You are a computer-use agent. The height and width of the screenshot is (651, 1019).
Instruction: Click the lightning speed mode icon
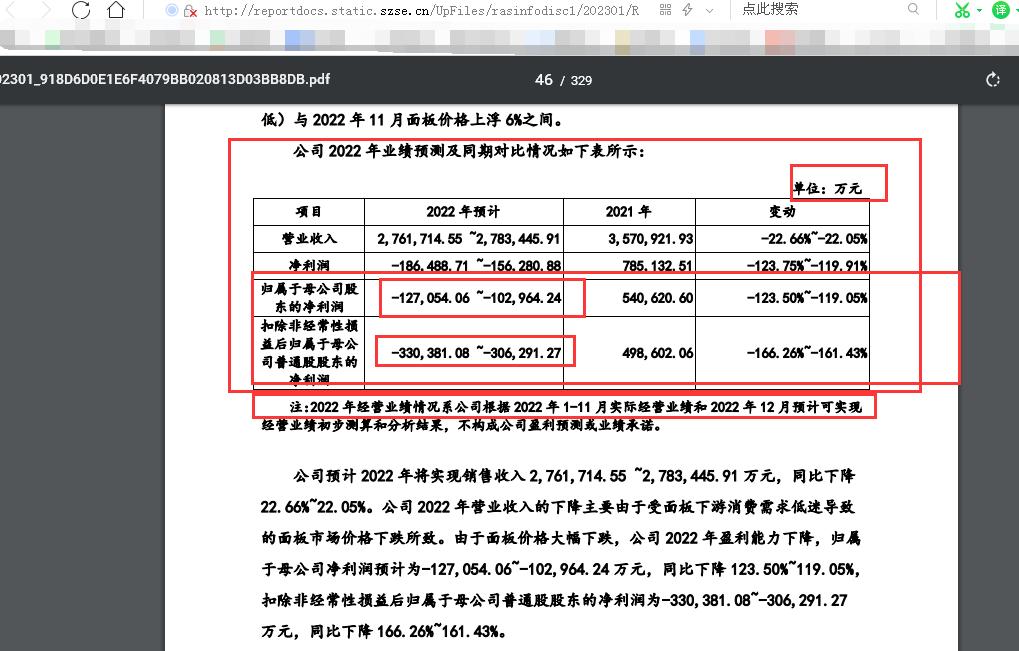687,10
